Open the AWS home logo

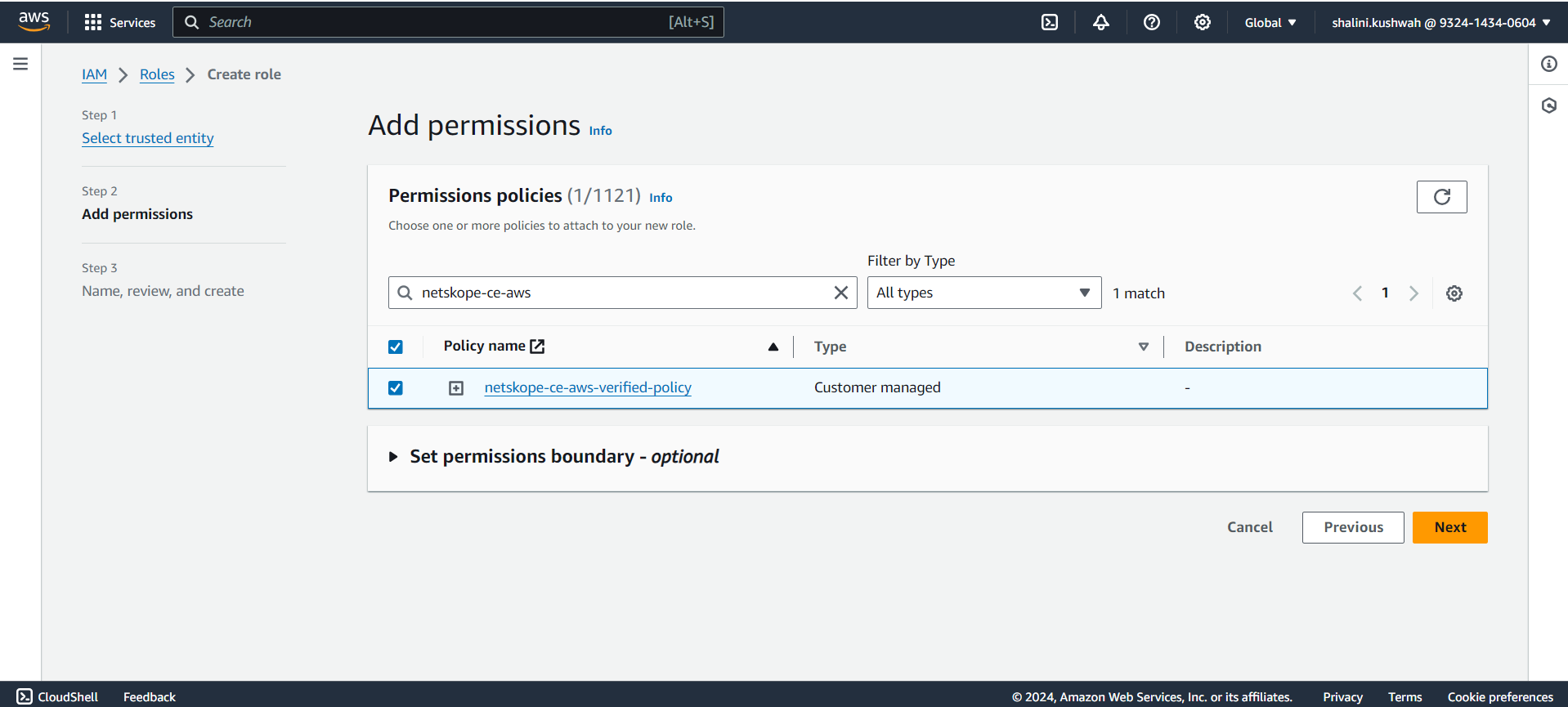tap(34, 21)
